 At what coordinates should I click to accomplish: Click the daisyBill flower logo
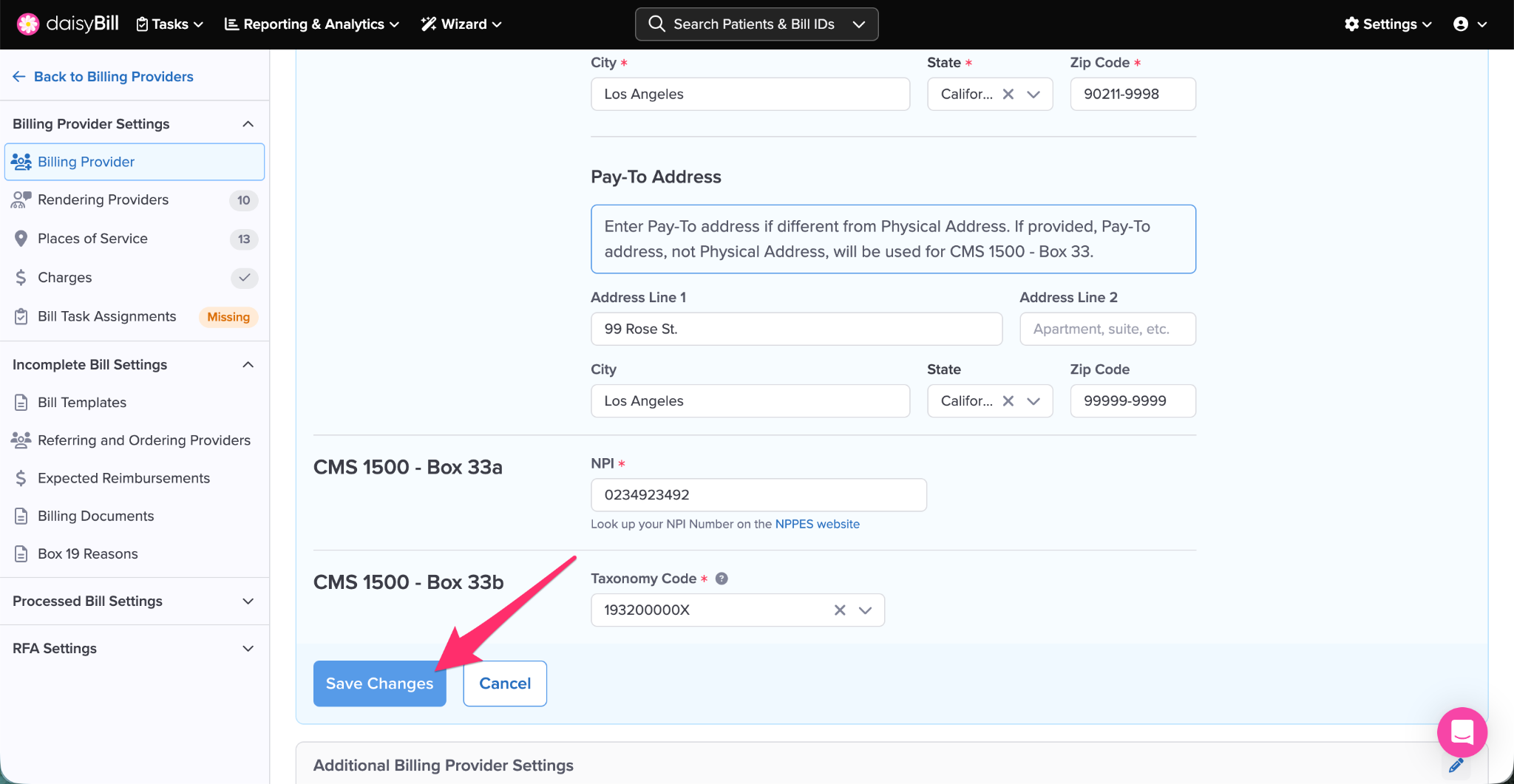(28, 24)
